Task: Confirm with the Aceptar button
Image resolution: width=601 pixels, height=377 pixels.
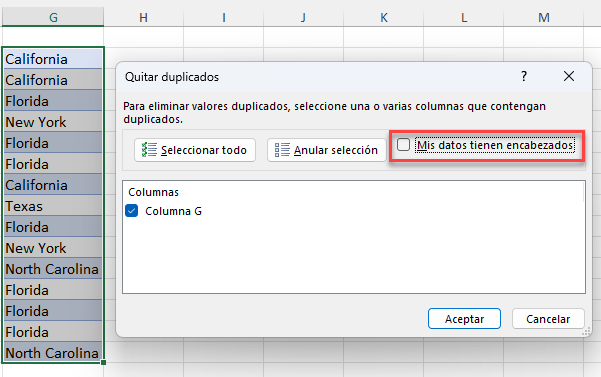Action: pyautogui.click(x=464, y=319)
